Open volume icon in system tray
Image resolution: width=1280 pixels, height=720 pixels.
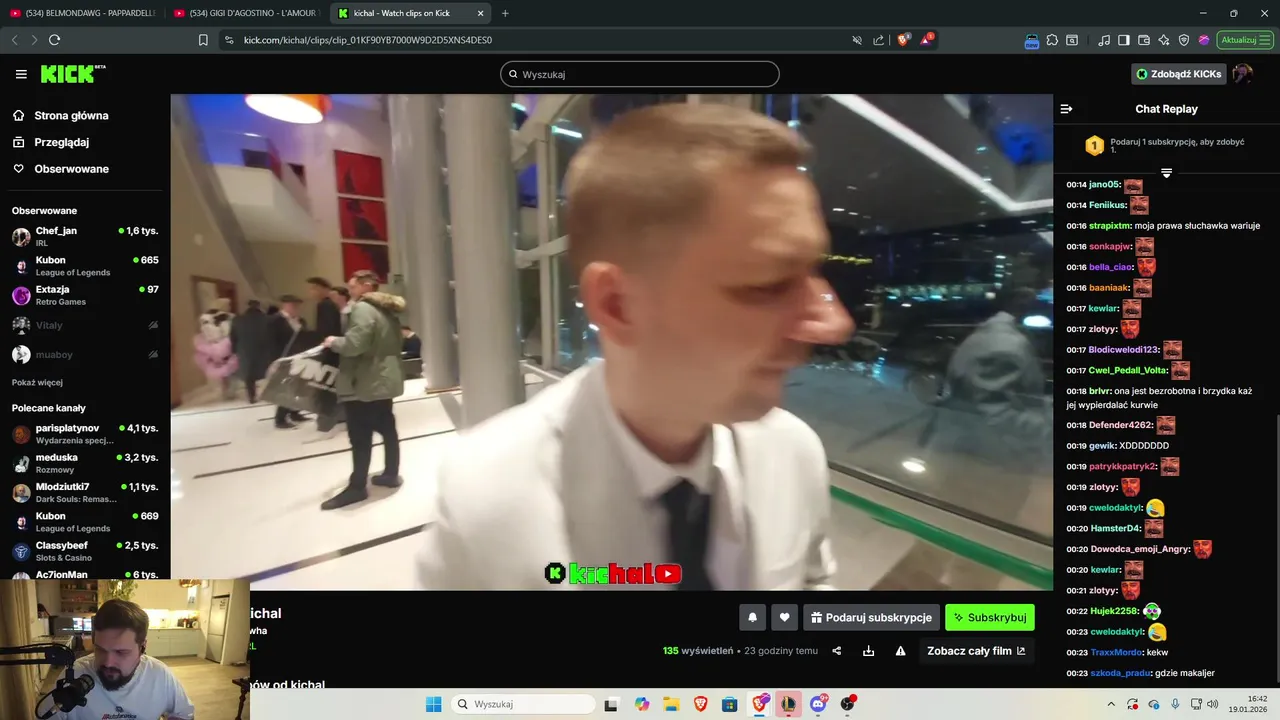tap(1212, 704)
